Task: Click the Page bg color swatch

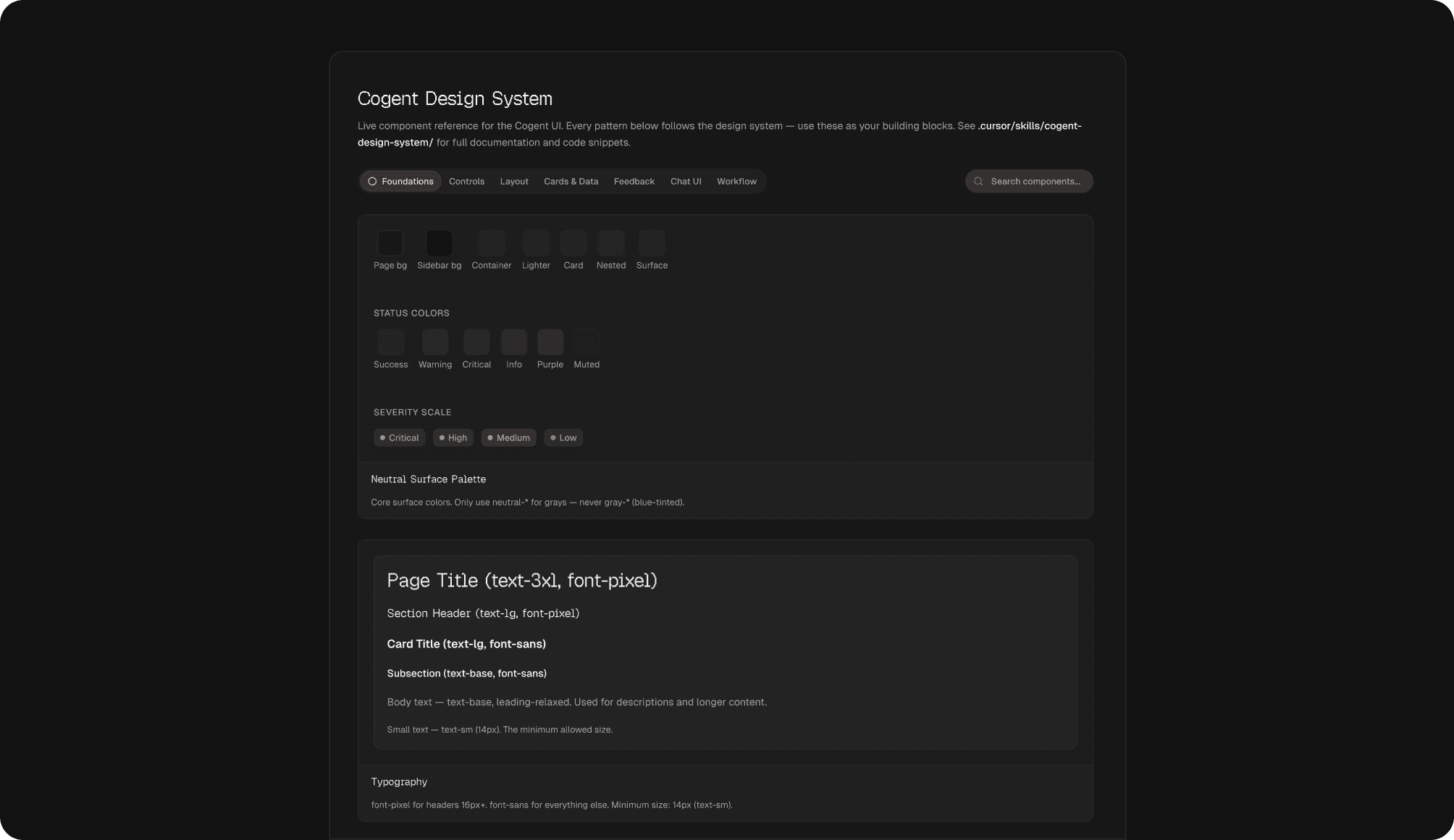Action: pos(390,243)
